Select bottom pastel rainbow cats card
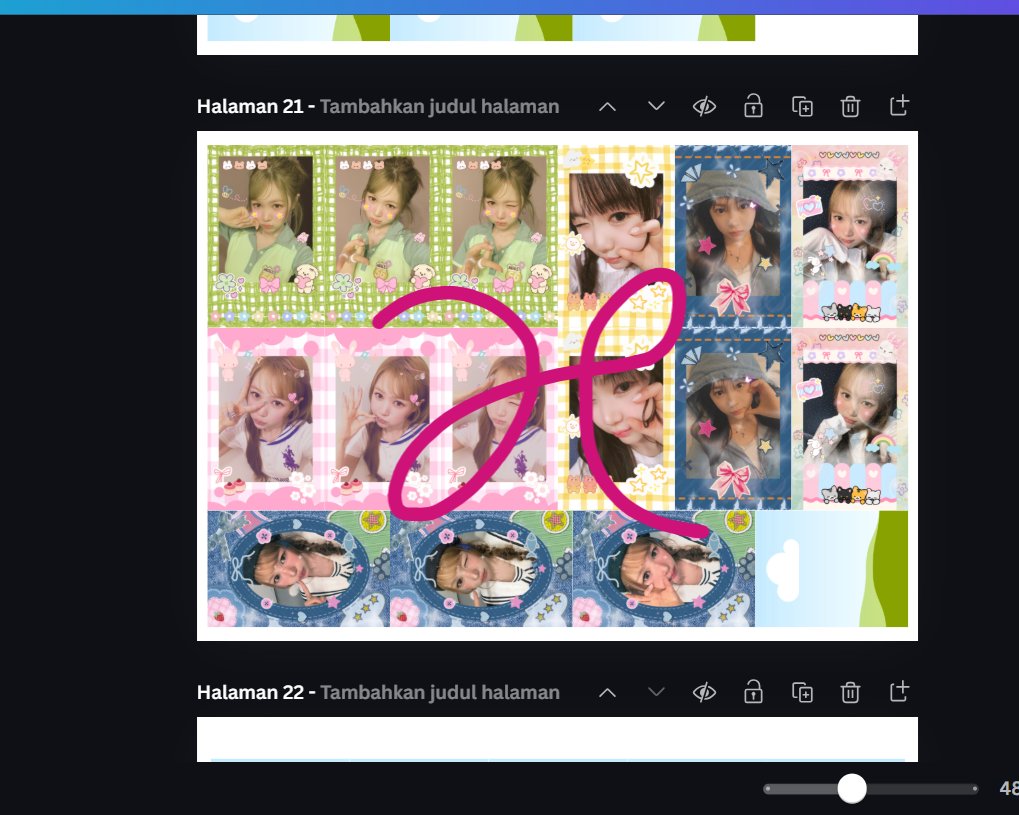This screenshot has height=815, width=1019. (849, 419)
